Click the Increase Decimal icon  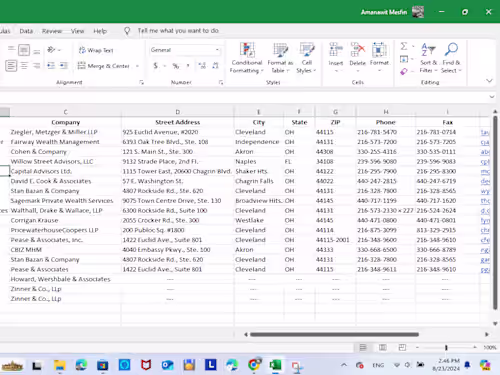coord(202,66)
